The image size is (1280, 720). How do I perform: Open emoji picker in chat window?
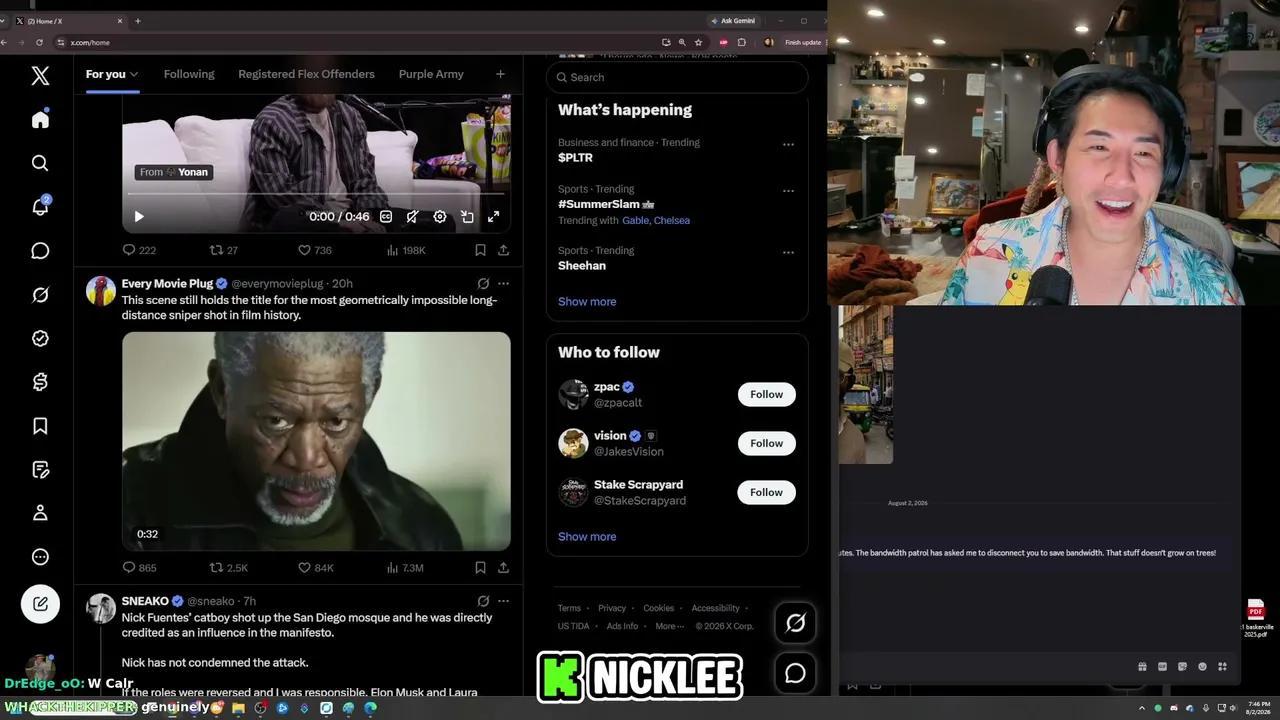coord(1202,667)
